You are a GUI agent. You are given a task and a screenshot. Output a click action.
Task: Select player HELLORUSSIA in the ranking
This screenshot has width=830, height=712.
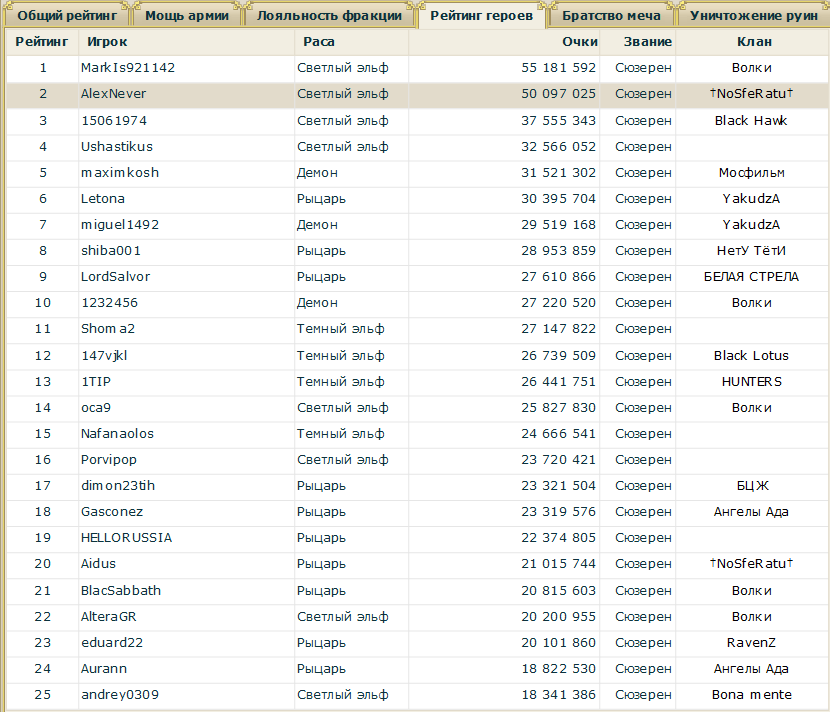coord(126,538)
